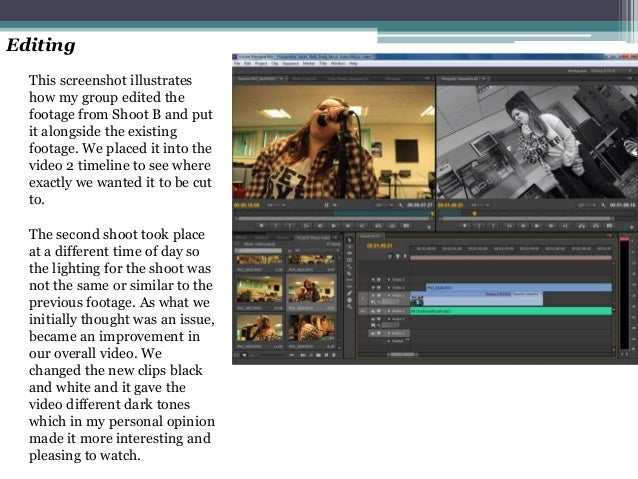Select the Ripple Edit tool in Tools panel
Image resolution: width=638 pixels, height=479 pixels.
click(x=349, y=253)
